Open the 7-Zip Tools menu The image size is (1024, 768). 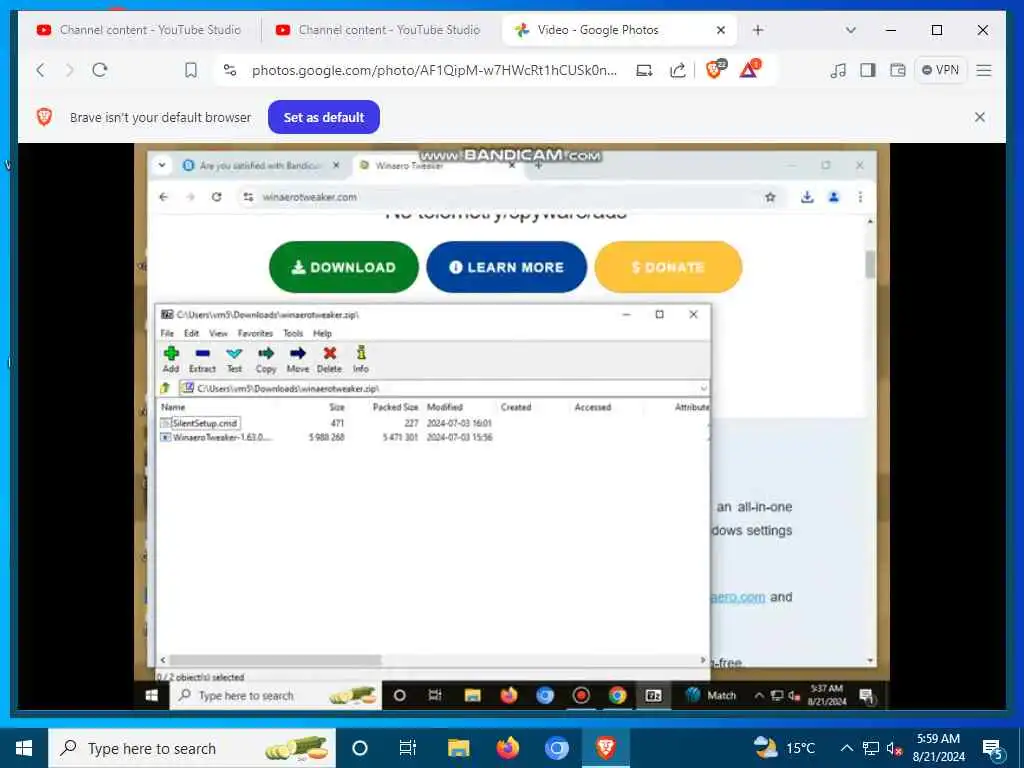[293, 333]
